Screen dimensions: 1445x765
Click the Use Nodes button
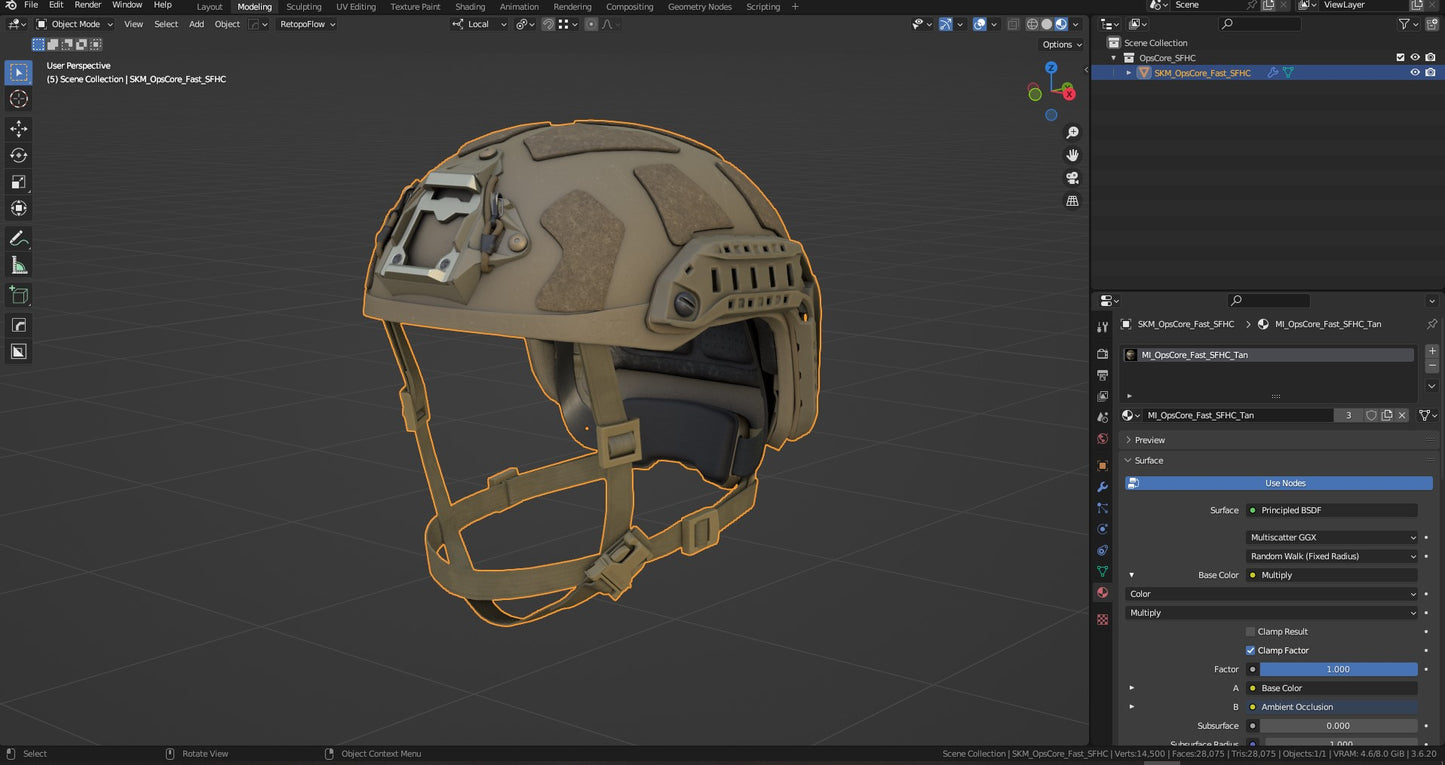pos(1284,483)
